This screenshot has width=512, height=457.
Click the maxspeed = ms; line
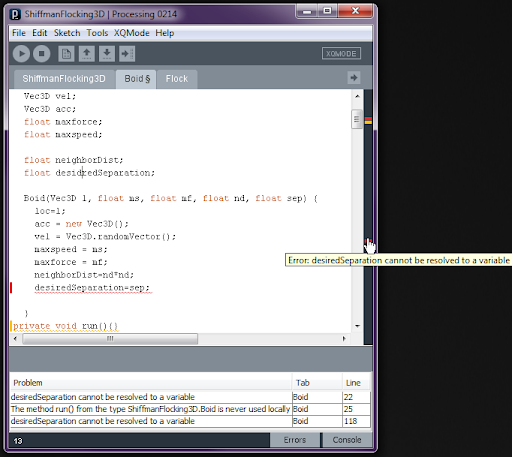pyautogui.click(x=71, y=249)
